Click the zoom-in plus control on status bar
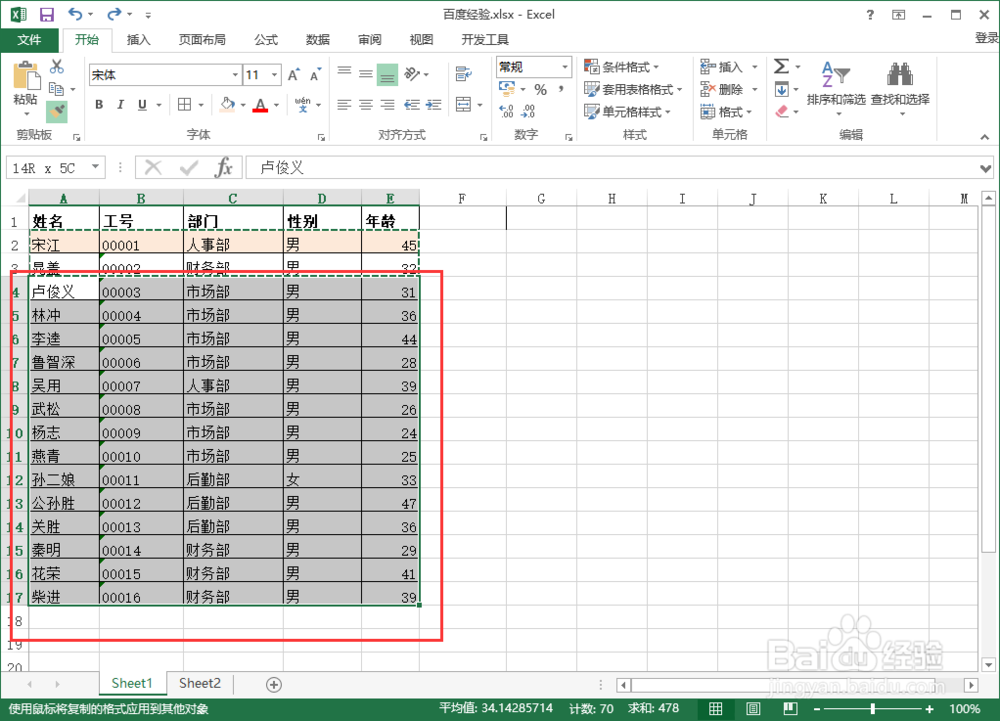The height and width of the screenshot is (721, 1000). point(928,709)
